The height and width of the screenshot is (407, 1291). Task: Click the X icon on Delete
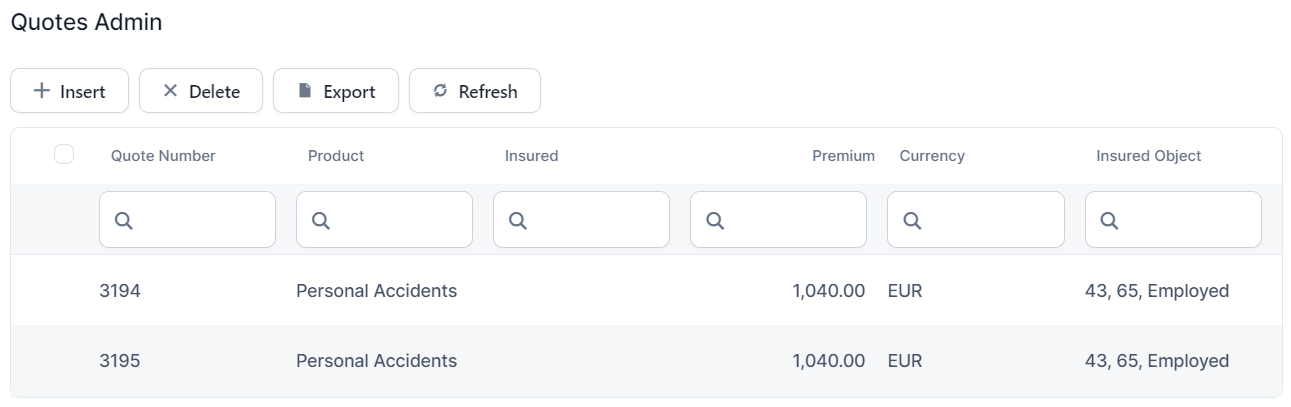pos(170,91)
